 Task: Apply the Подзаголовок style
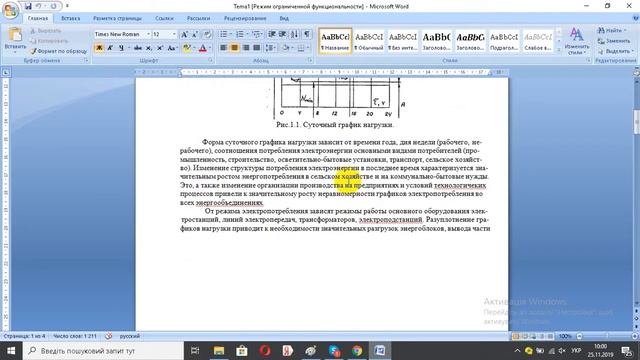504,41
